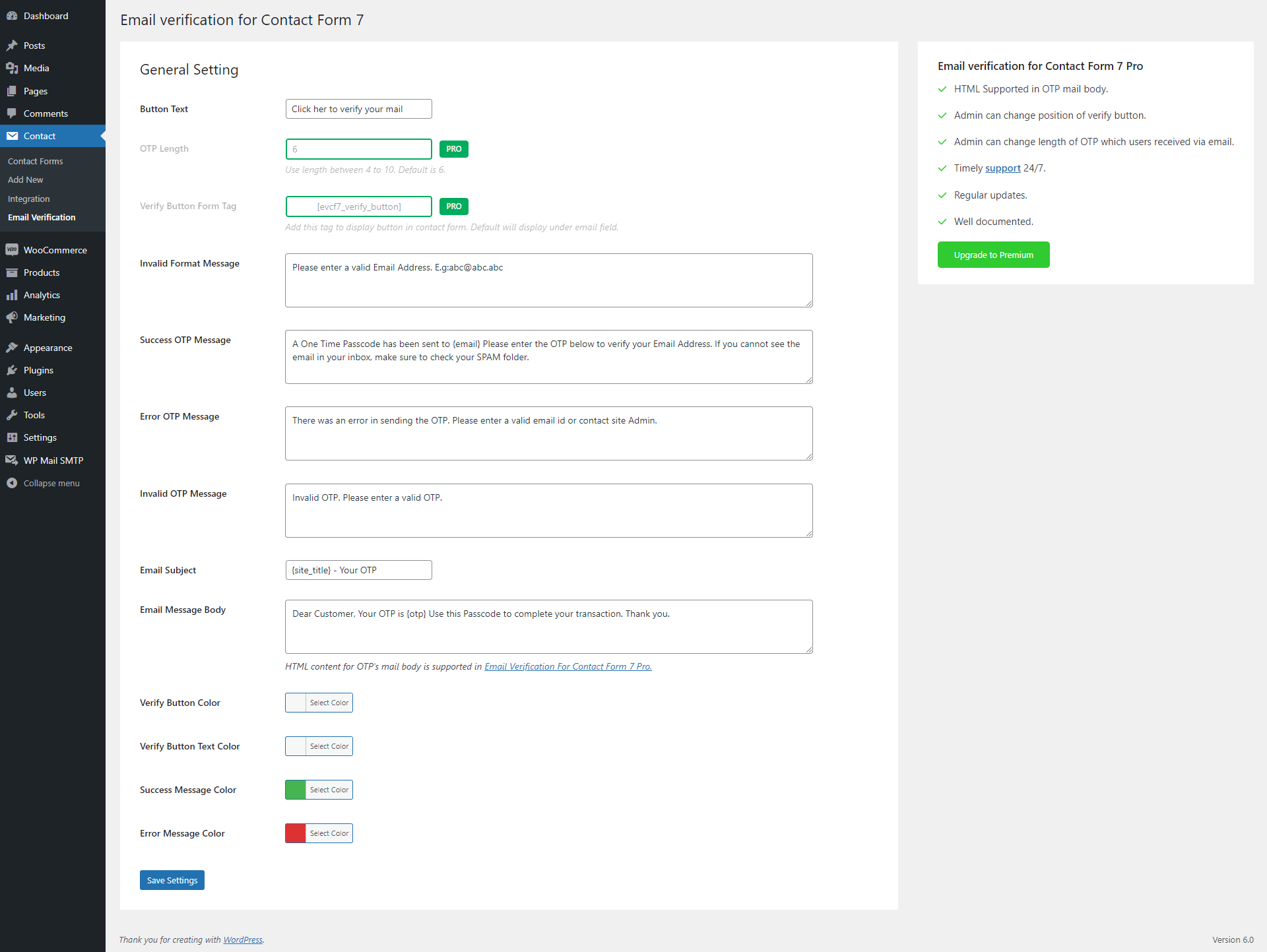Screen dimensions: 1267x952
Task: Click the Button Text input field
Action: click(x=359, y=109)
